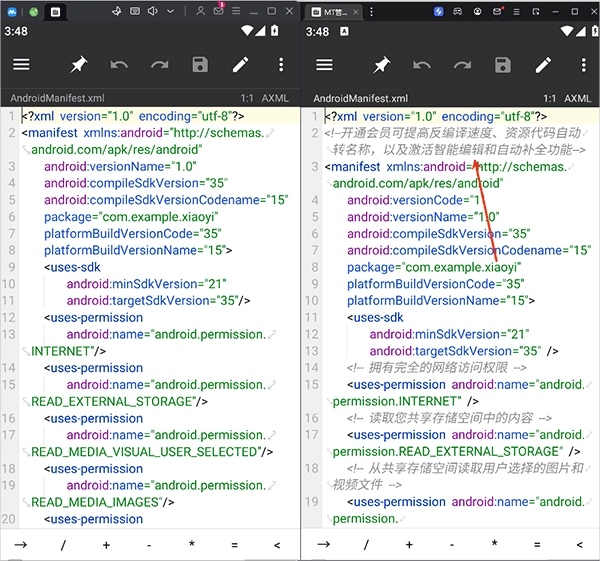
Task: Click the redo arrow in the right editor
Action: (462, 65)
